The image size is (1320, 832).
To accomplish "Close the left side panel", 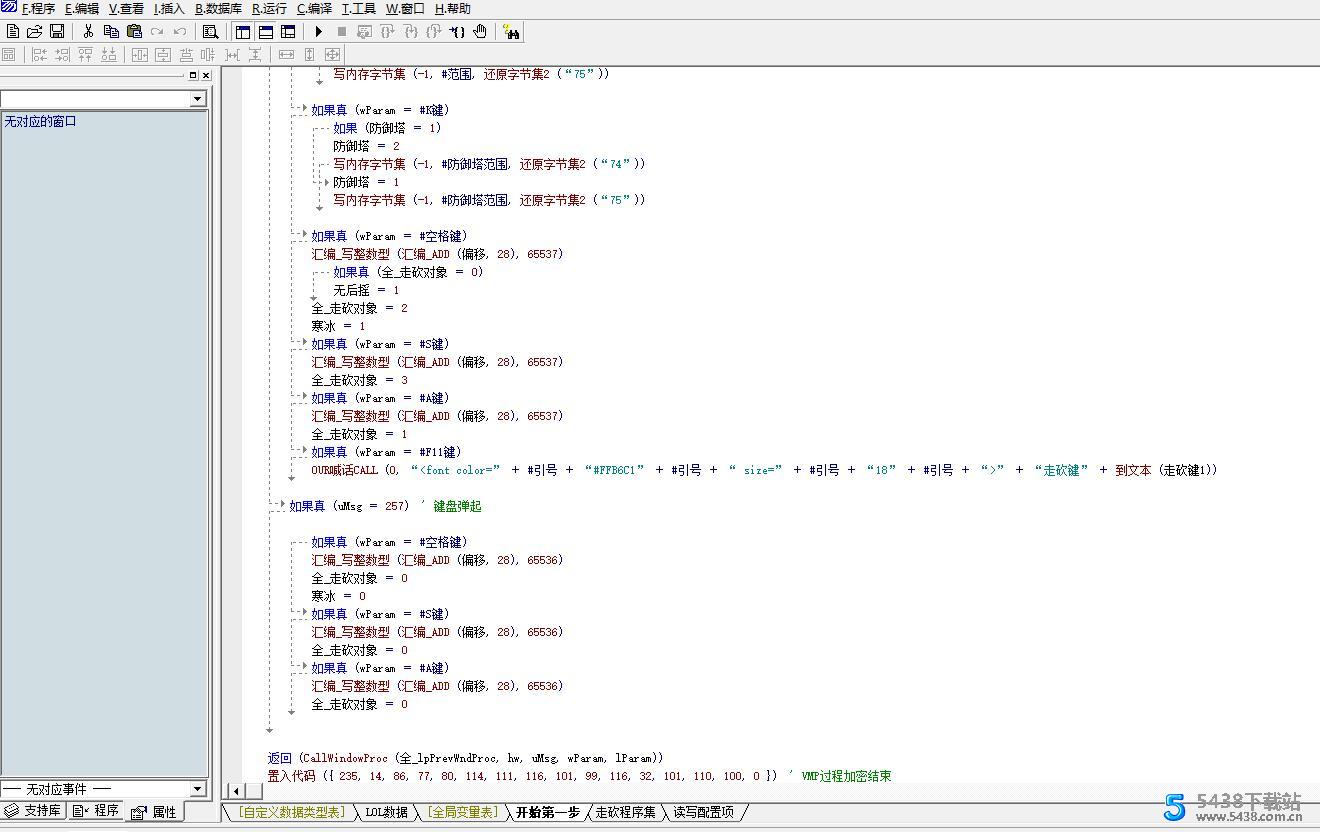I will (x=206, y=75).
